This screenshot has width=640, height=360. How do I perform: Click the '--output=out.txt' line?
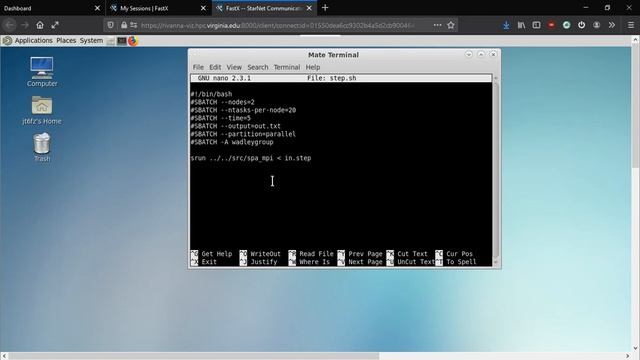(236, 126)
